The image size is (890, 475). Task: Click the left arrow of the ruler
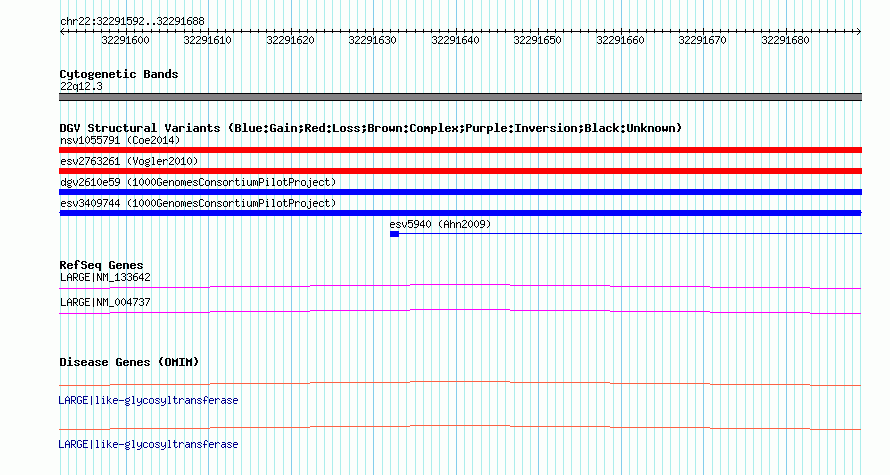(x=62, y=32)
